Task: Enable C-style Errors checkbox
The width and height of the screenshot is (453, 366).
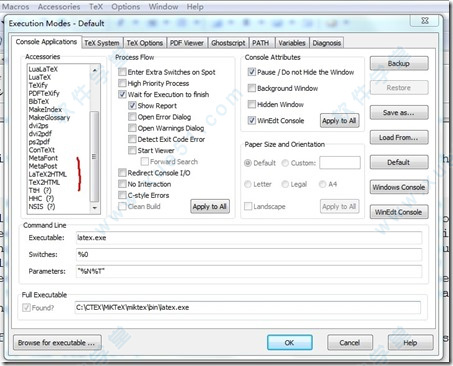Action: point(122,195)
